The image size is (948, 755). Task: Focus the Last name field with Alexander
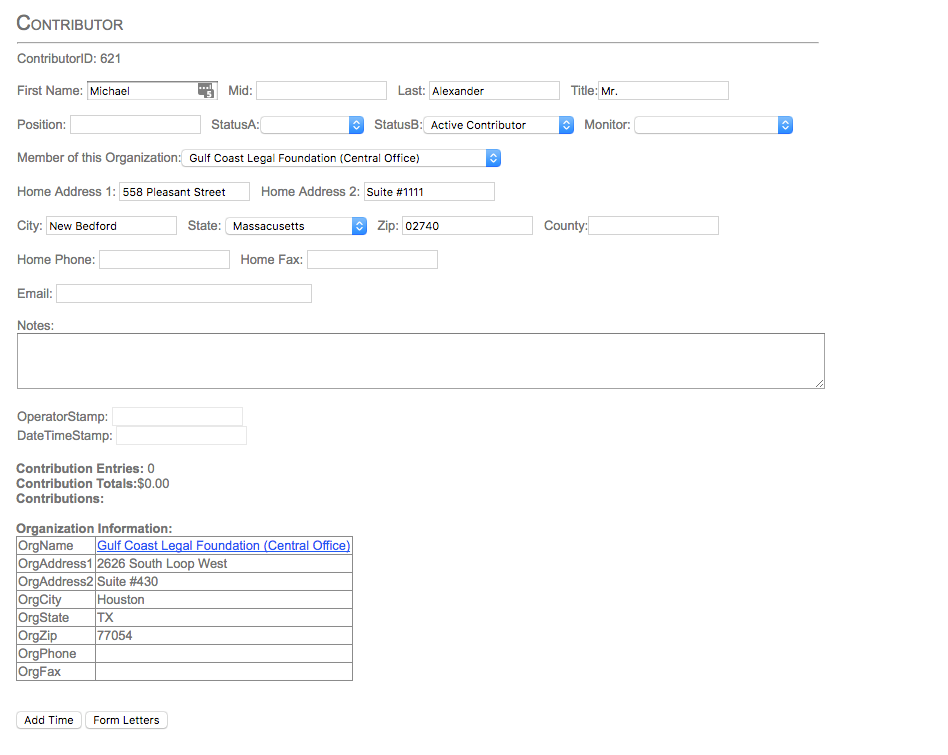tap(494, 91)
